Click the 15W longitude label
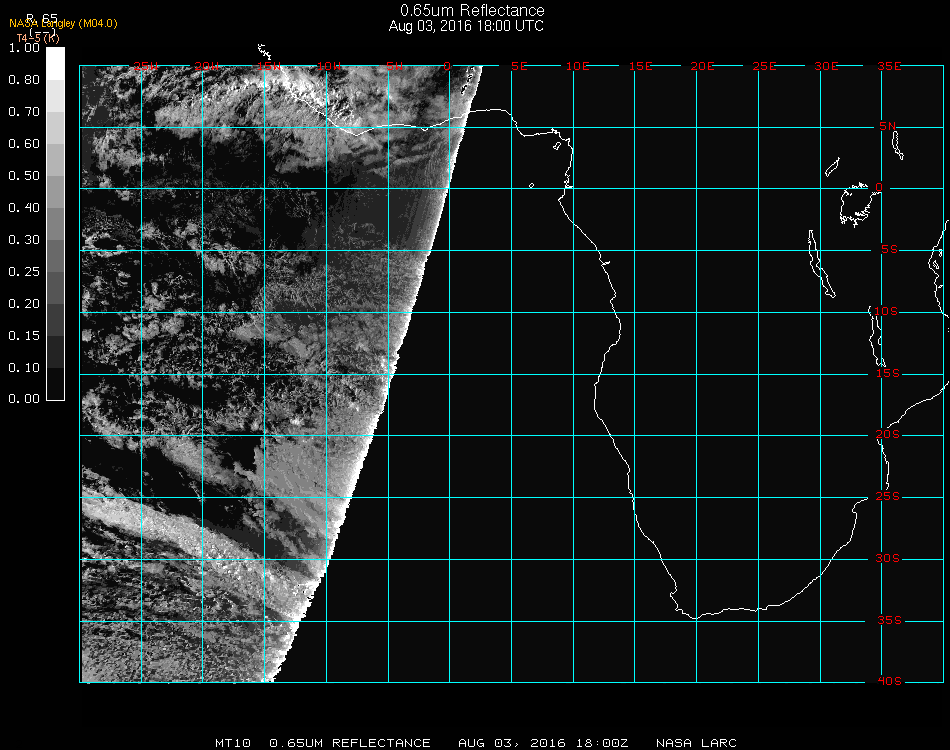 [268, 67]
